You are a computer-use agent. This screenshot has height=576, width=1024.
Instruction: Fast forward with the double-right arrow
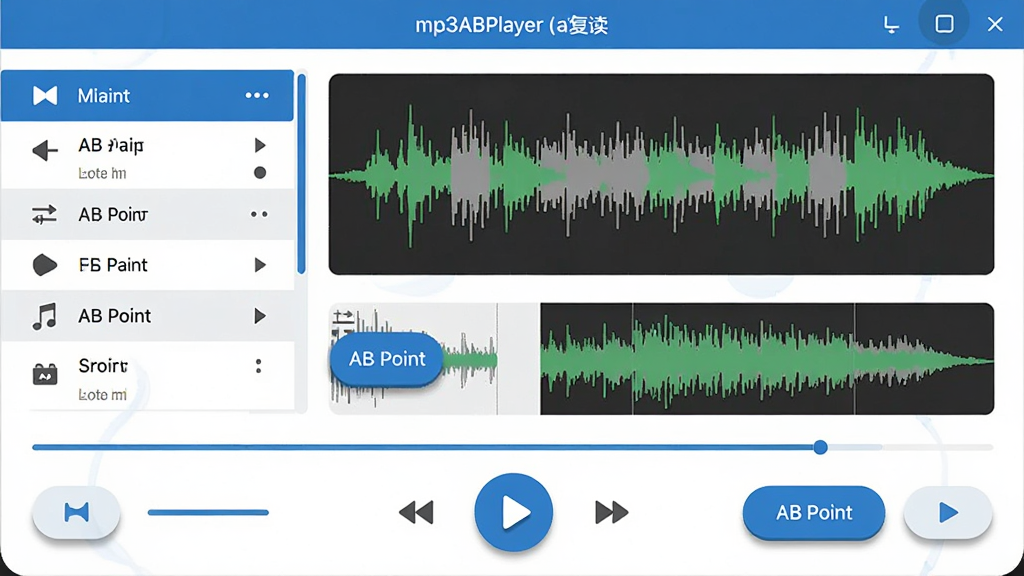(612, 513)
